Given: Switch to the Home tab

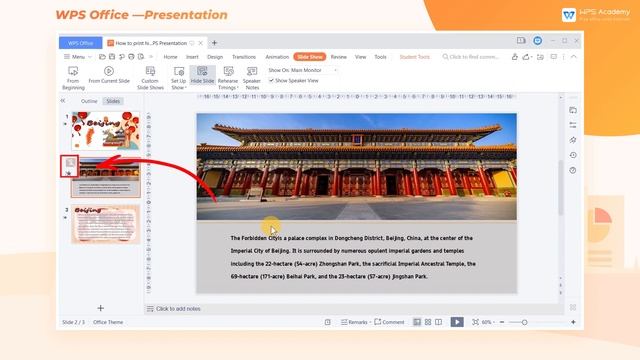Looking at the screenshot, I should click(x=170, y=57).
